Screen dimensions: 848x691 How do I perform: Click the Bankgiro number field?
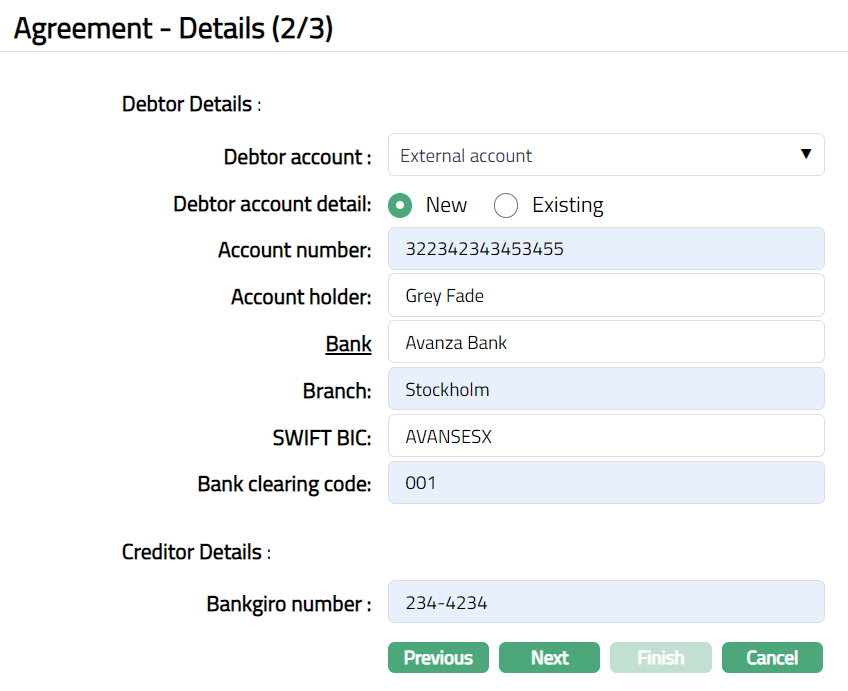point(606,603)
